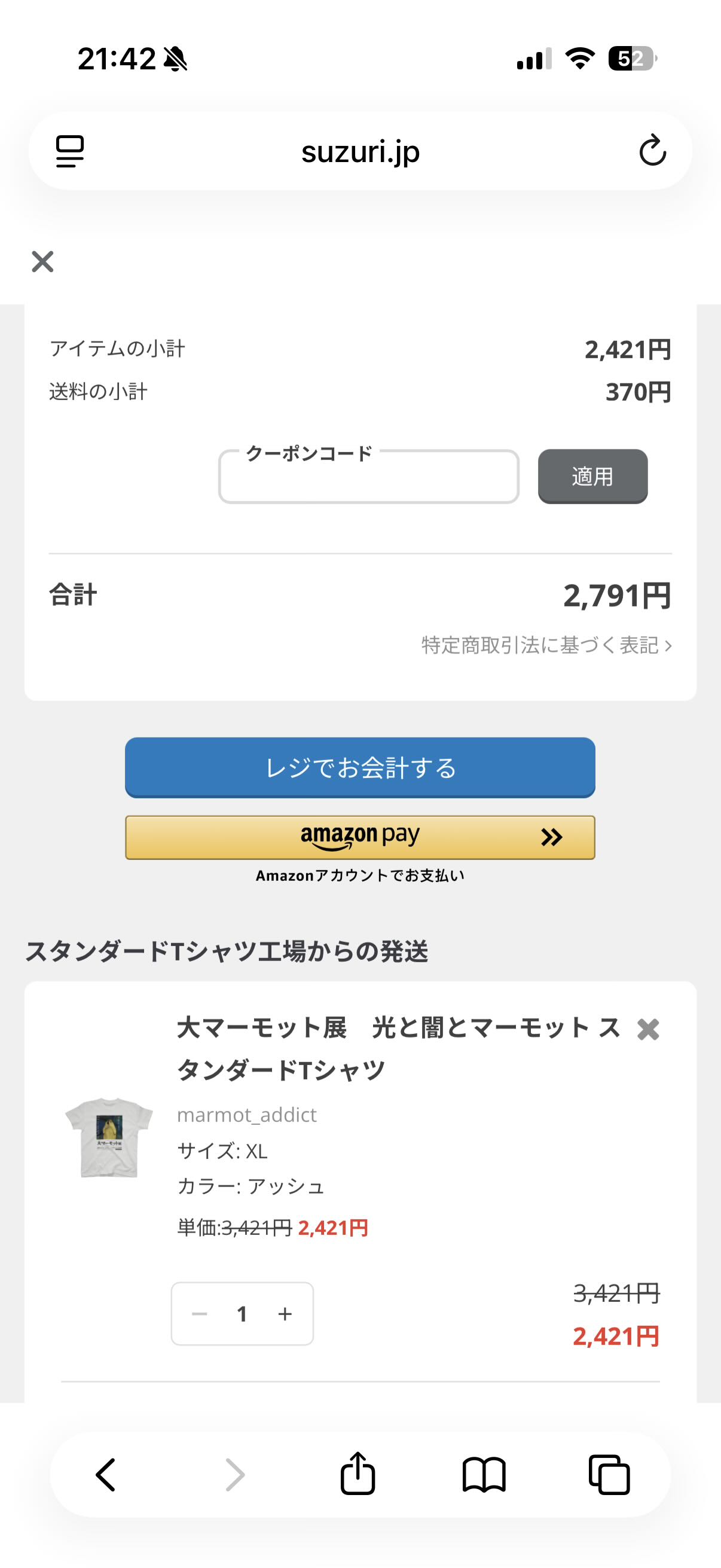This screenshot has width=721, height=1568.
Task: Tap the Safari forward arrow
Action: [235, 1475]
